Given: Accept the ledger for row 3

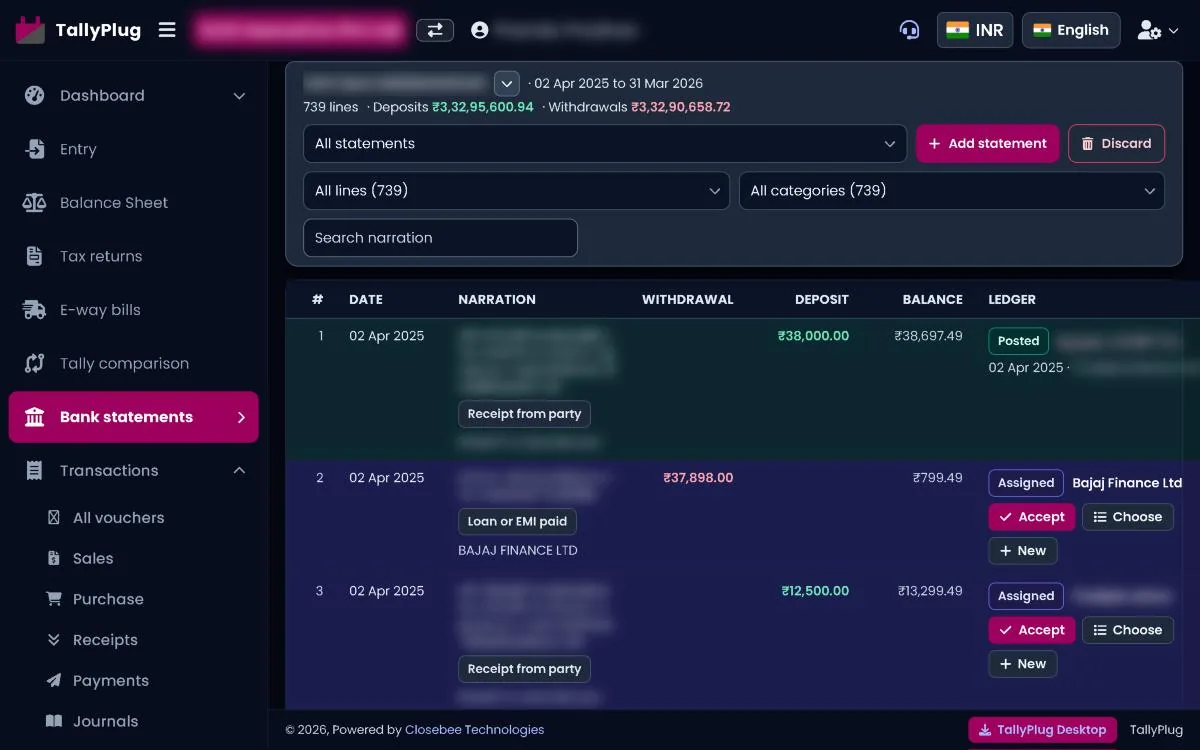Looking at the screenshot, I should 1032,630.
